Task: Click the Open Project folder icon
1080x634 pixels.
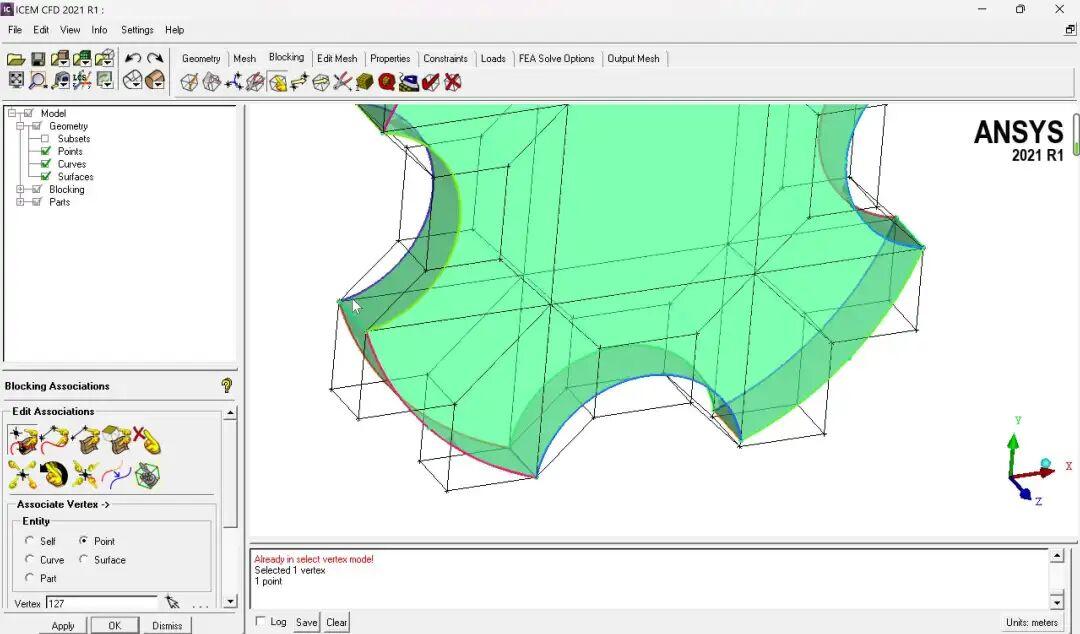Action: point(16,59)
